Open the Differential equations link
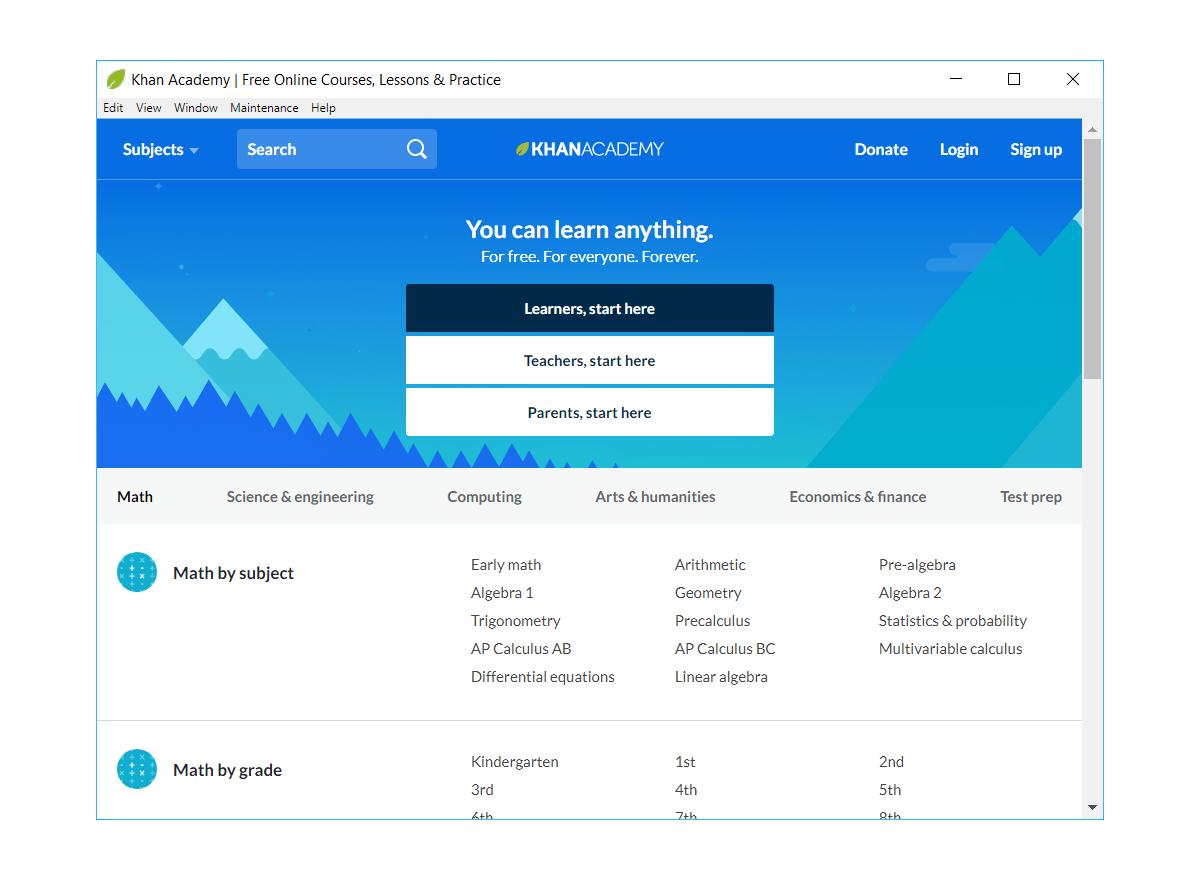This screenshot has height=880, width=1200. tap(543, 677)
